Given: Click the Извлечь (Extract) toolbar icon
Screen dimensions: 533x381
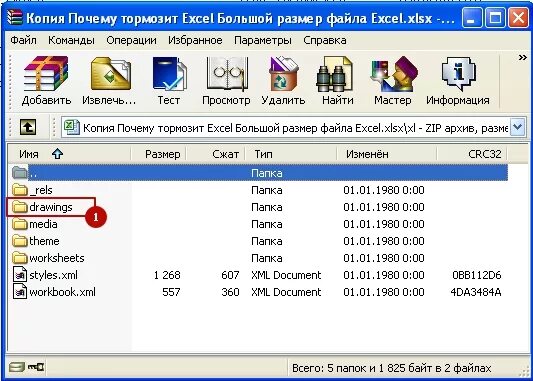Looking at the screenshot, I should pos(109,81).
